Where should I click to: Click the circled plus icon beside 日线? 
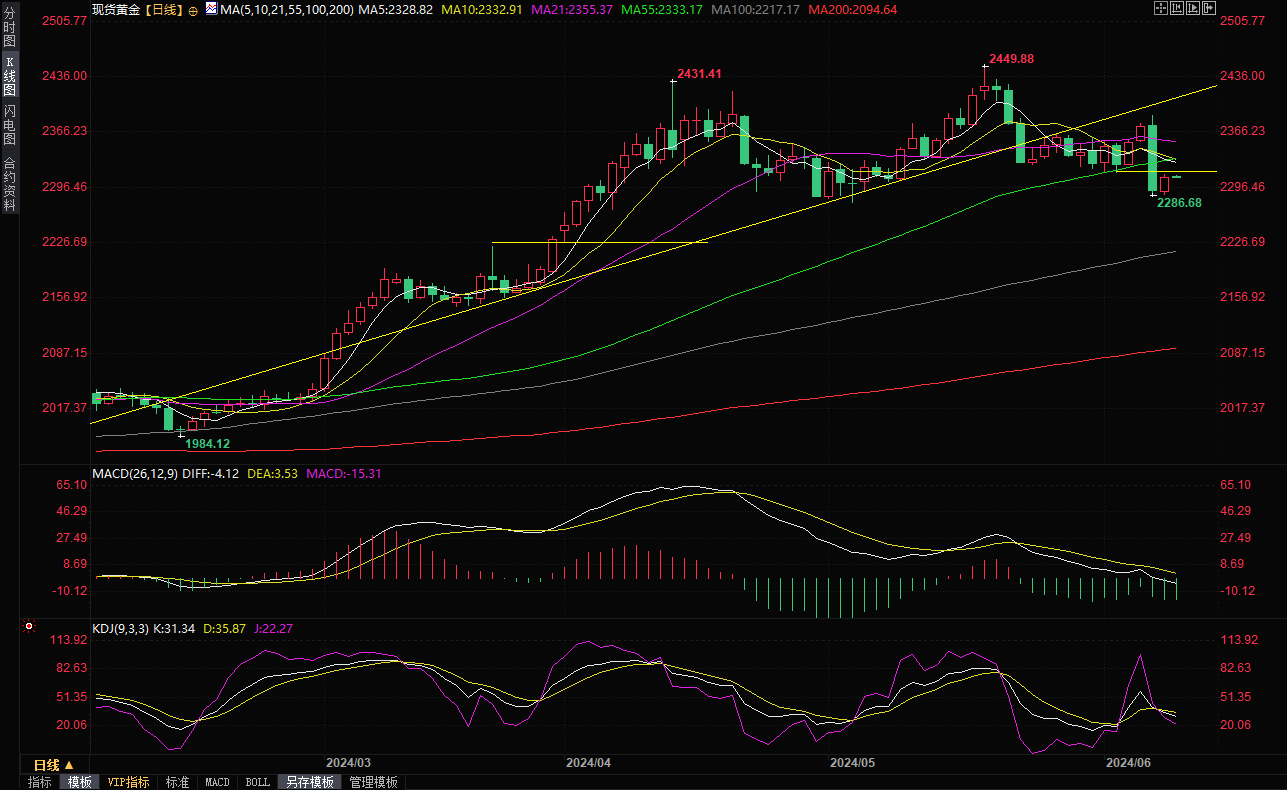(x=193, y=9)
